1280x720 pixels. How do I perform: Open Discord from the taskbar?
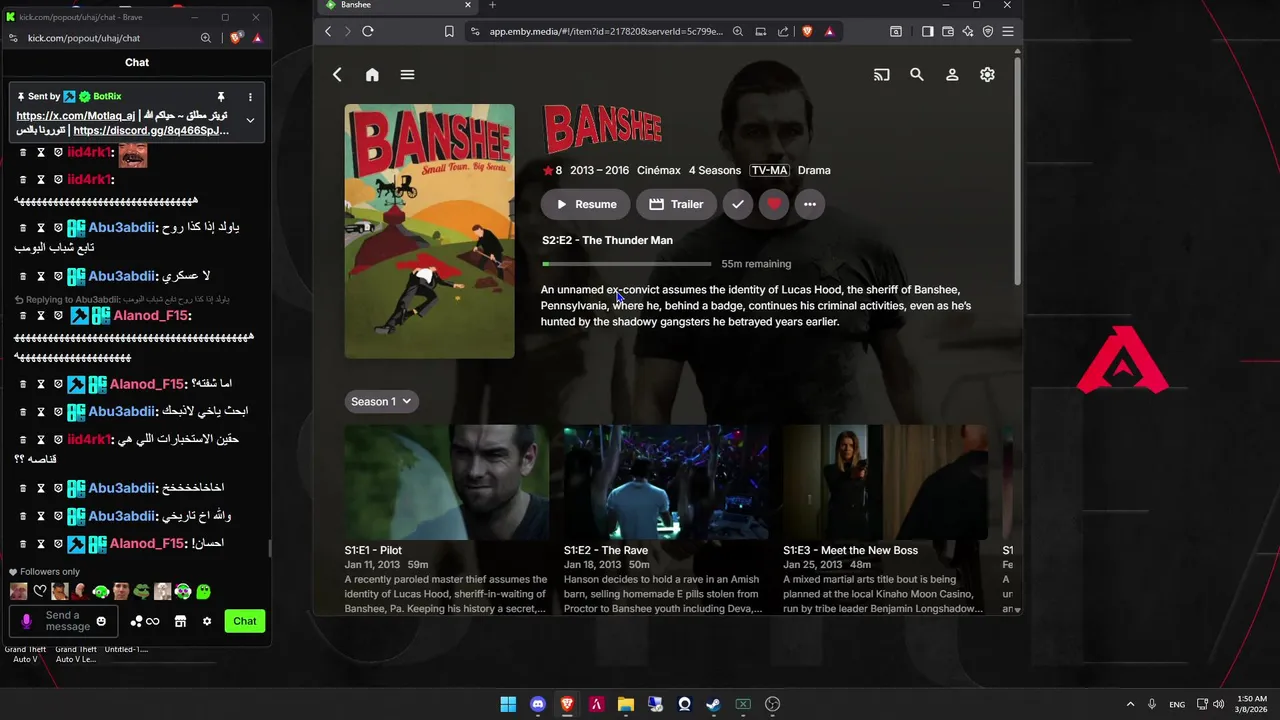[x=538, y=704]
